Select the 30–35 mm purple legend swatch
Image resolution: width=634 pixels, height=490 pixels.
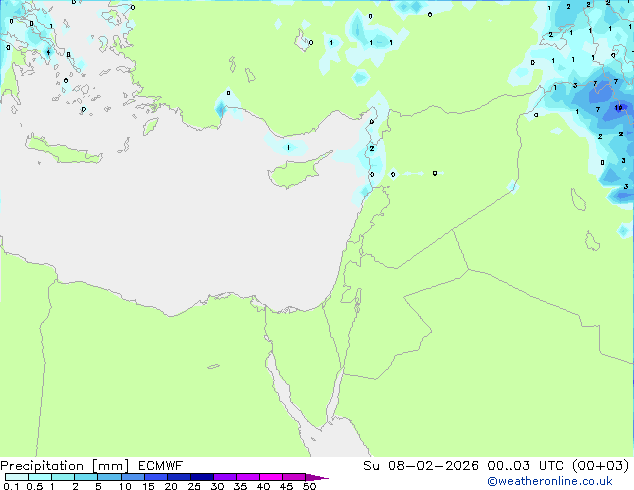point(225,477)
